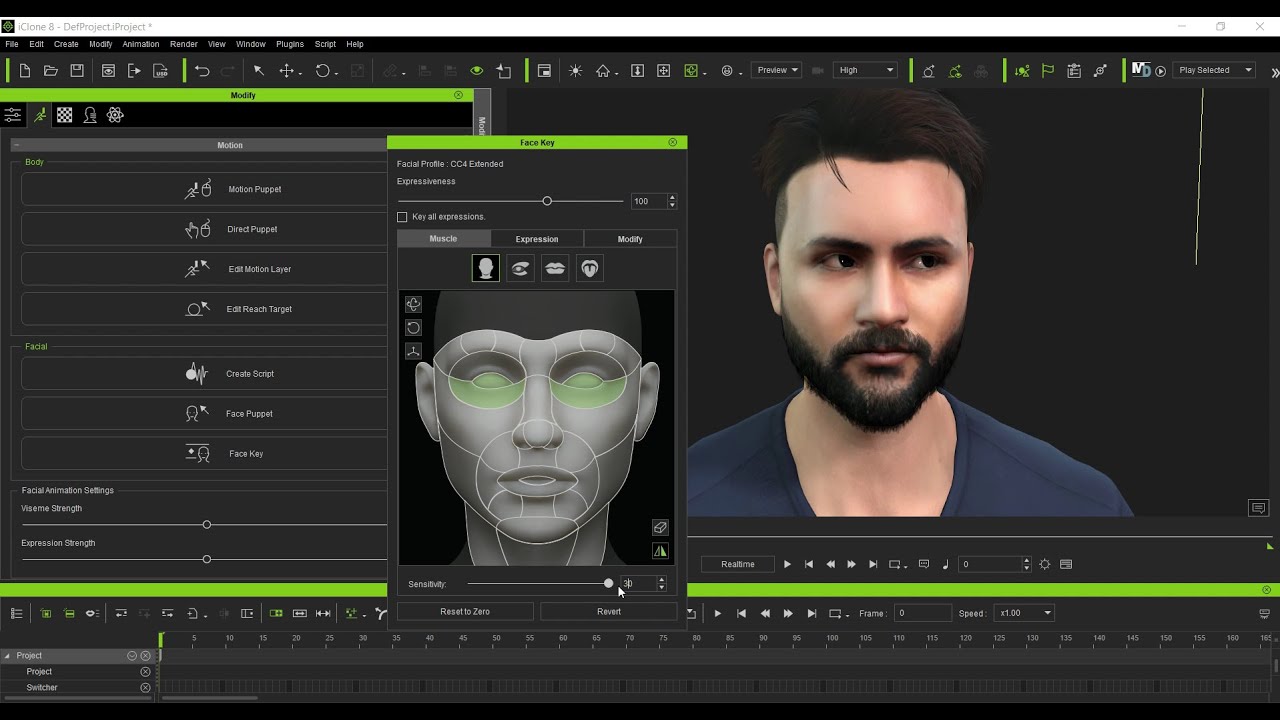Click the sun settings icon beside frame field
This screenshot has height=720, width=1280.
1044,564
